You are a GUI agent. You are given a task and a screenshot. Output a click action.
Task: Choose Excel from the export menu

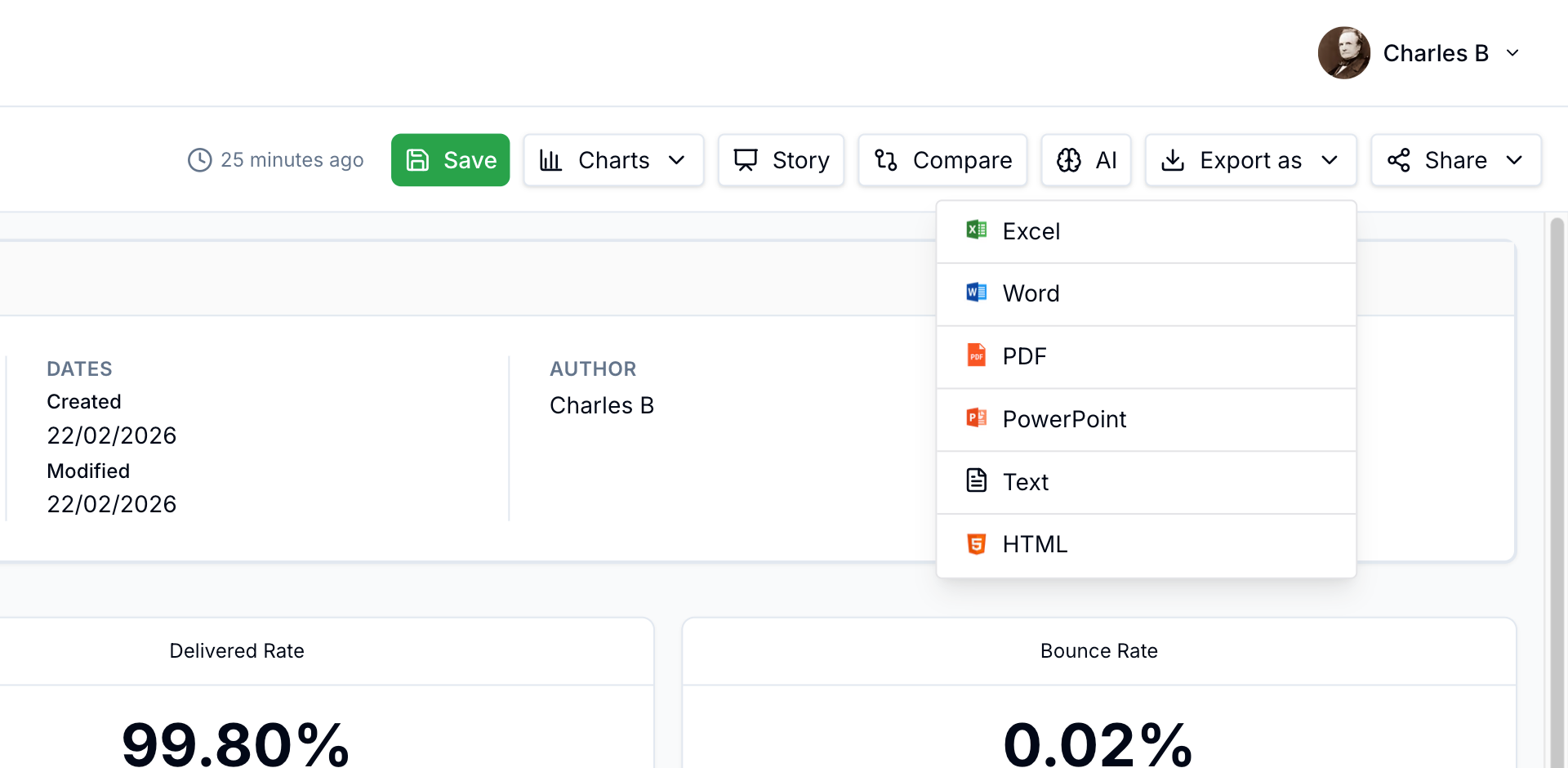(x=1031, y=230)
